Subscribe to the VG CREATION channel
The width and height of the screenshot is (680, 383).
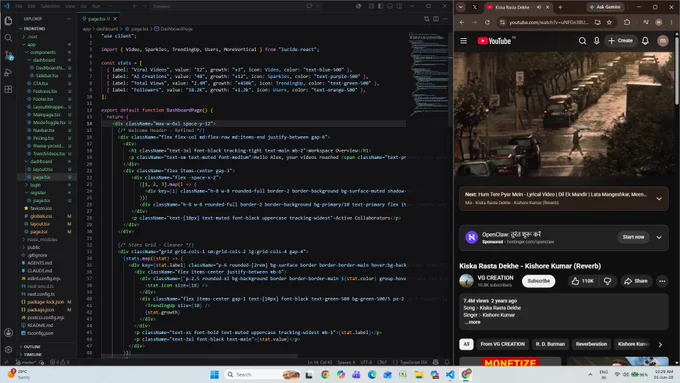click(x=539, y=281)
